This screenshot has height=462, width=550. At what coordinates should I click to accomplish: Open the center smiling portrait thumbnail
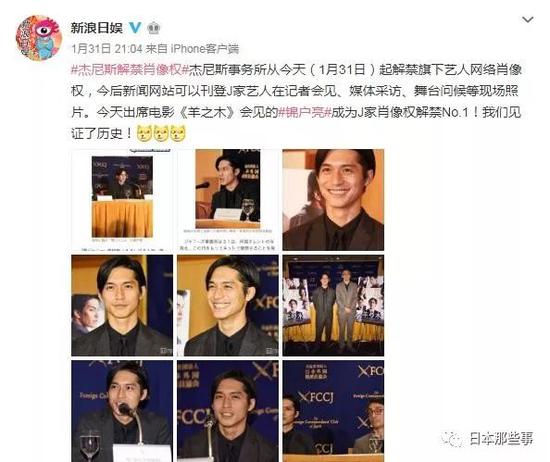click(228, 306)
